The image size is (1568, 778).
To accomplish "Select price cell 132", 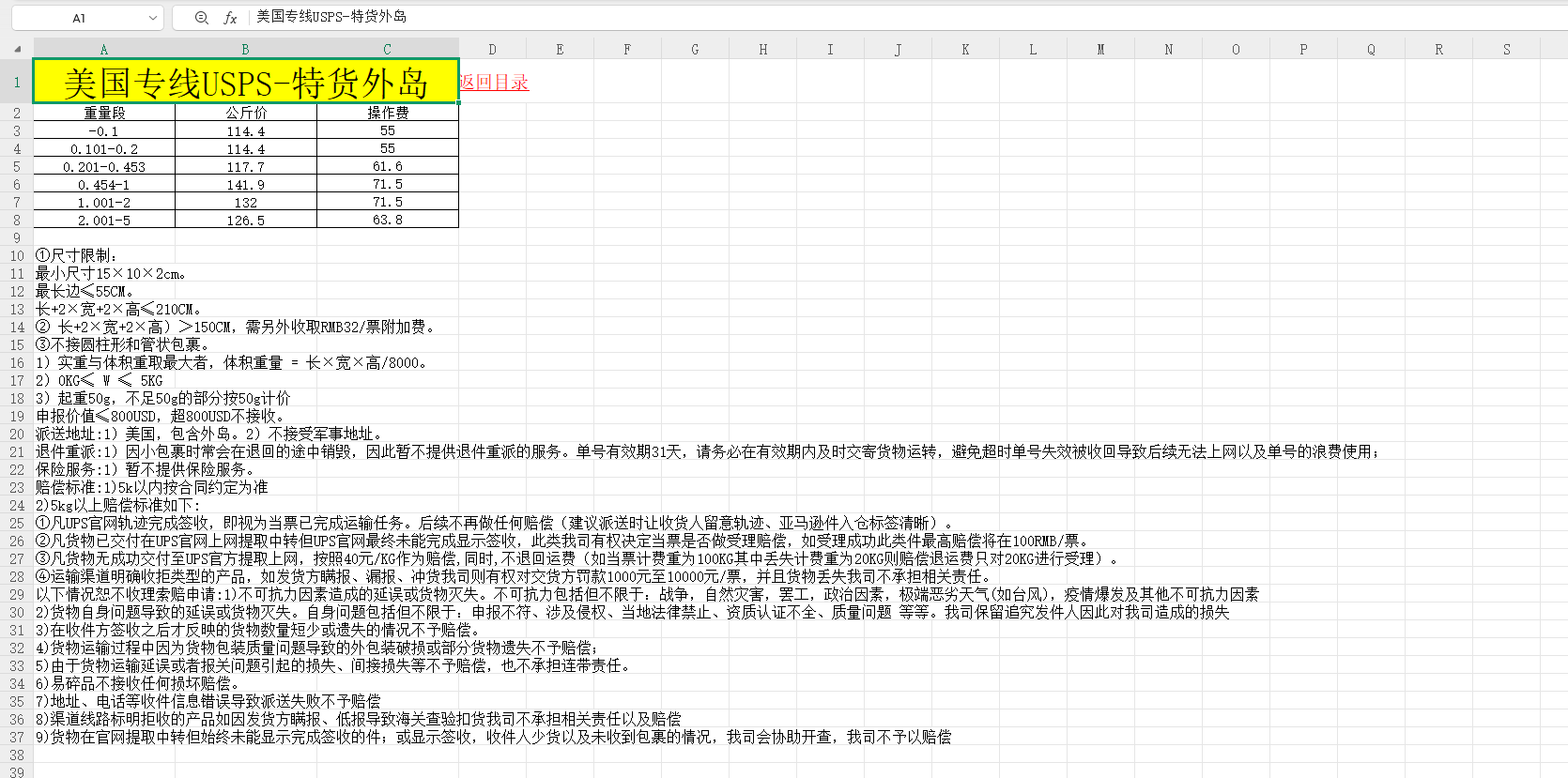I will [246, 203].
